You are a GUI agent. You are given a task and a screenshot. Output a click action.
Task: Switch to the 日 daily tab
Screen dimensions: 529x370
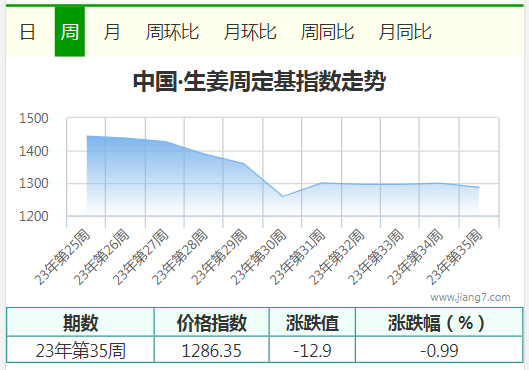27,32
